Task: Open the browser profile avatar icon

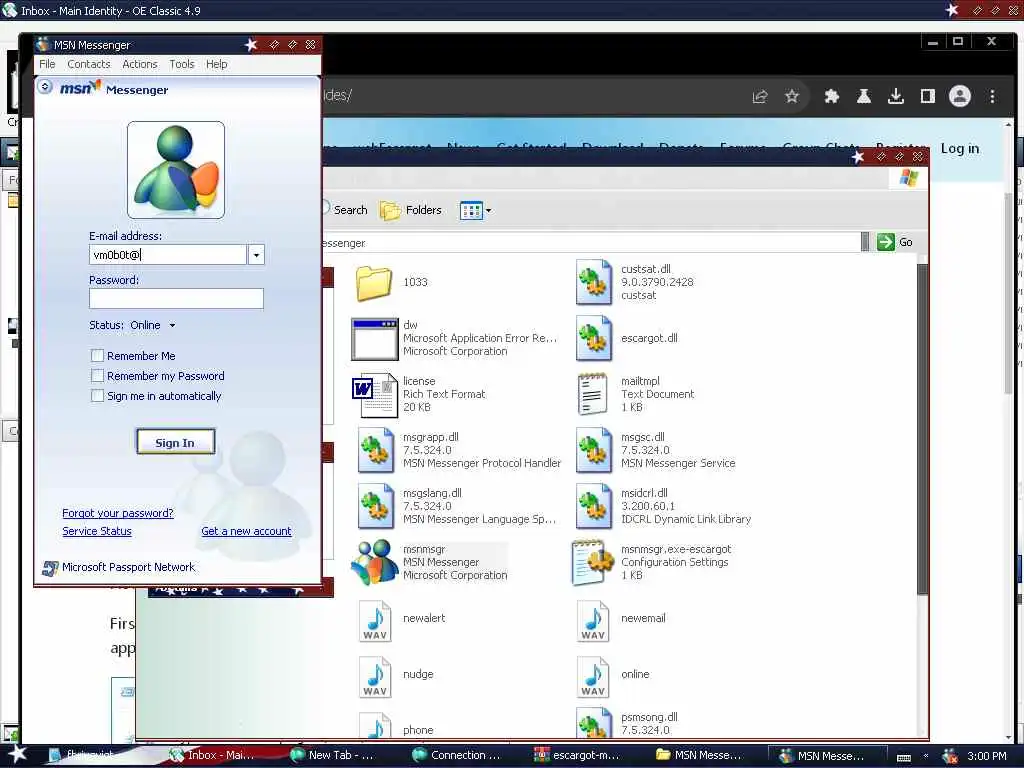Action: click(959, 97)
